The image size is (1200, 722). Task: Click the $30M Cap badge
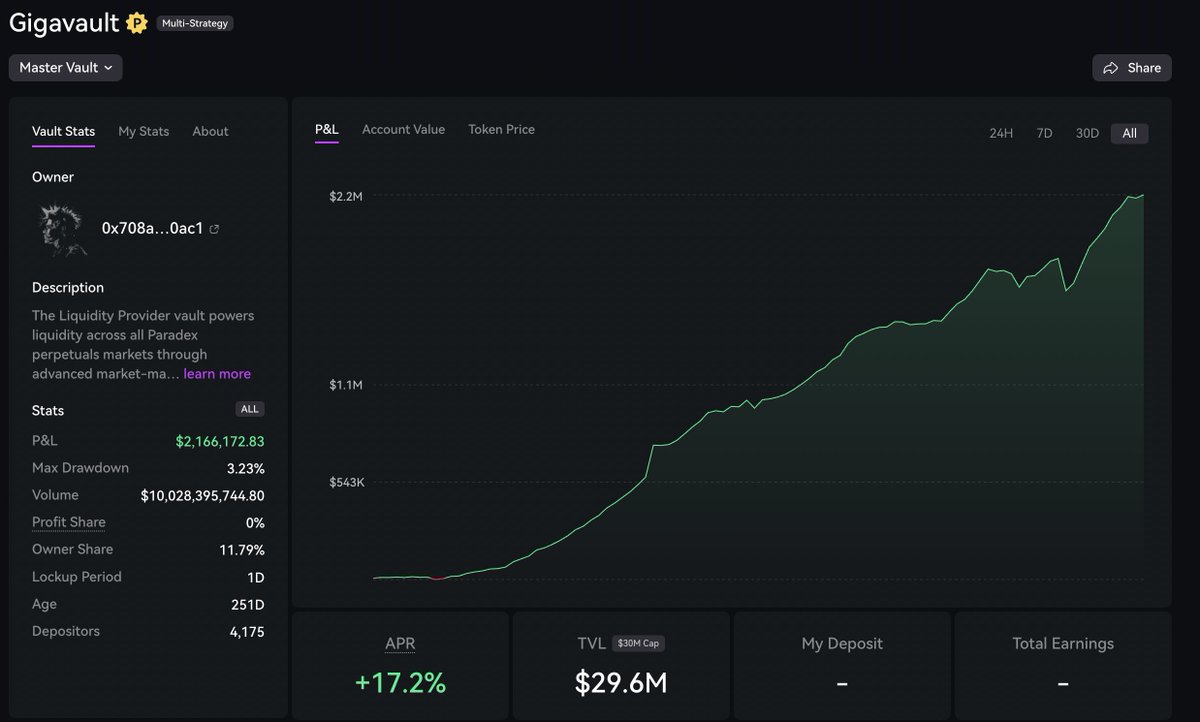pyautogui.click(x=640, y=644)
